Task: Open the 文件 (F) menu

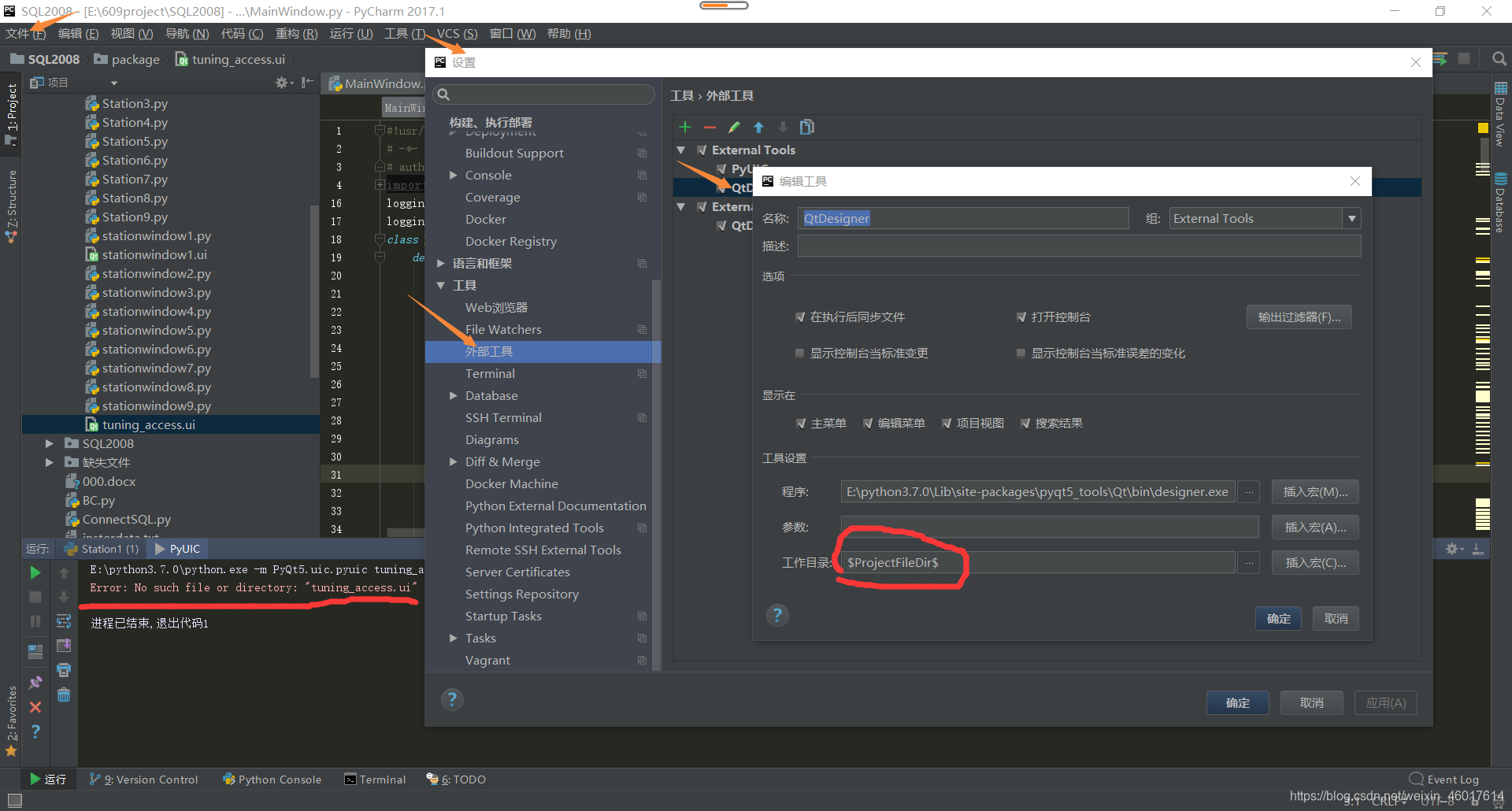Action: point(25,34)
